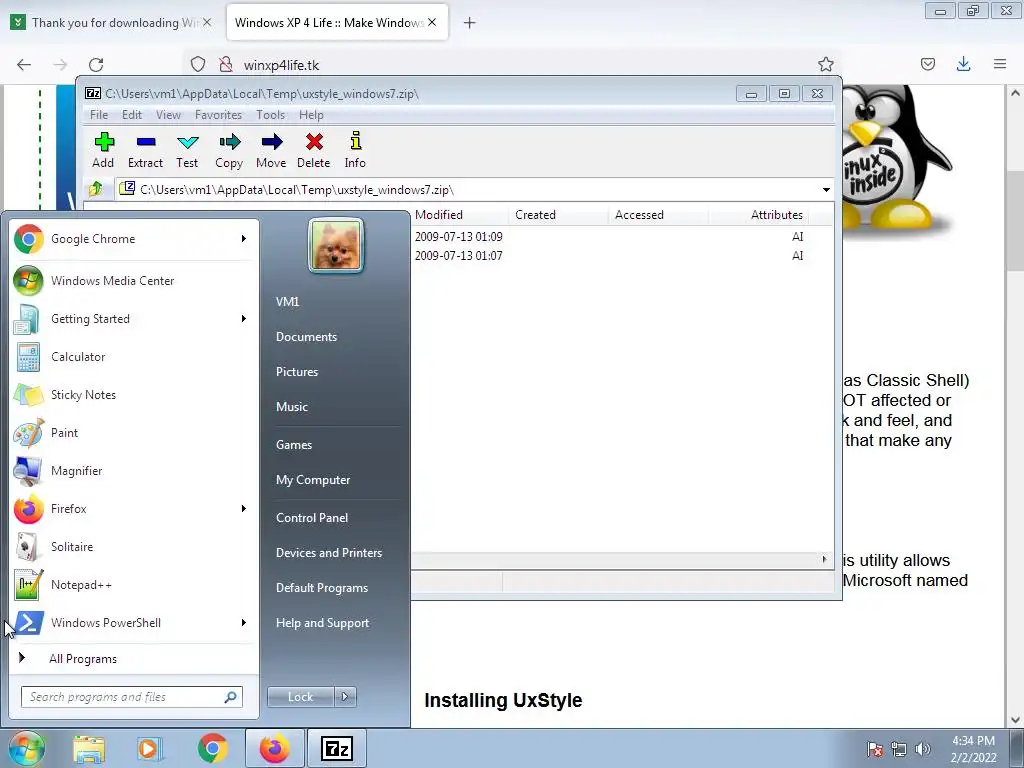Viewport: 1024px width, 768px height.
Task: Click the red Delete icon in 7-Zip
Action: coord(313,150)
